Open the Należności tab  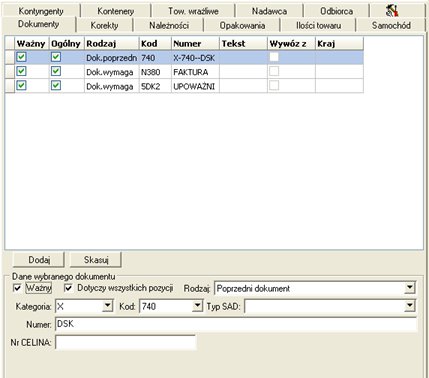point(169,25)
